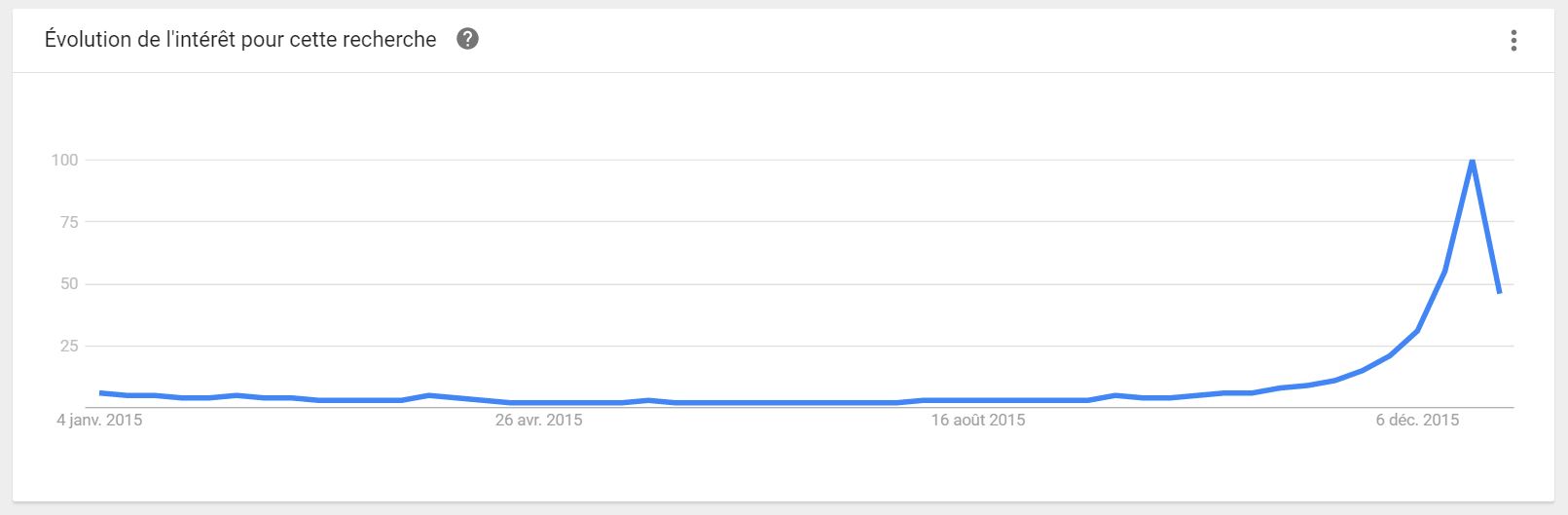Viewport: 1568px width, 515px height.
Task: Click the "26 avr. 2015" date label
Action: pos(538,420)
